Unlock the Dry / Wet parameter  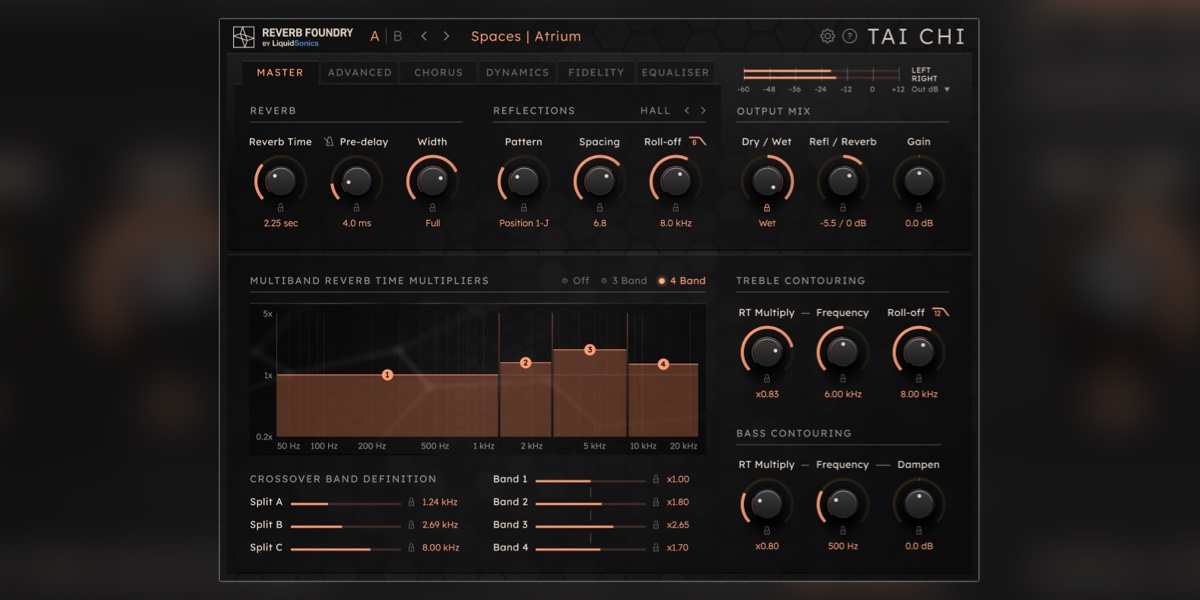tap(767, 208)
